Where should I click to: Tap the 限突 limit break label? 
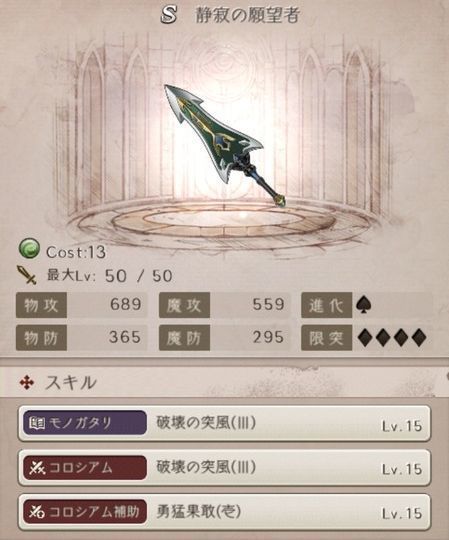click(326, 338)
